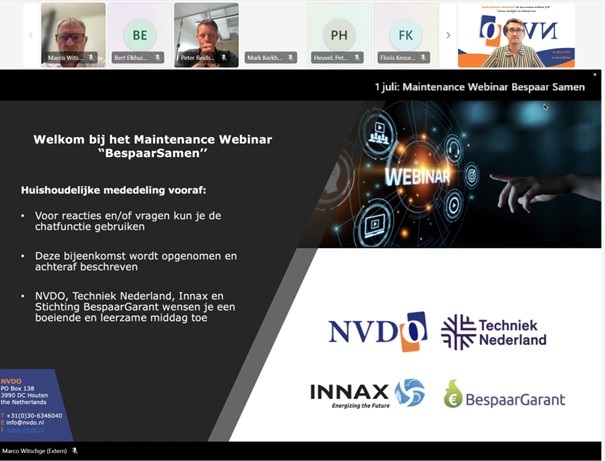Show next participants with right chevron
The image size is (605, 461).
tap(448, 35)
